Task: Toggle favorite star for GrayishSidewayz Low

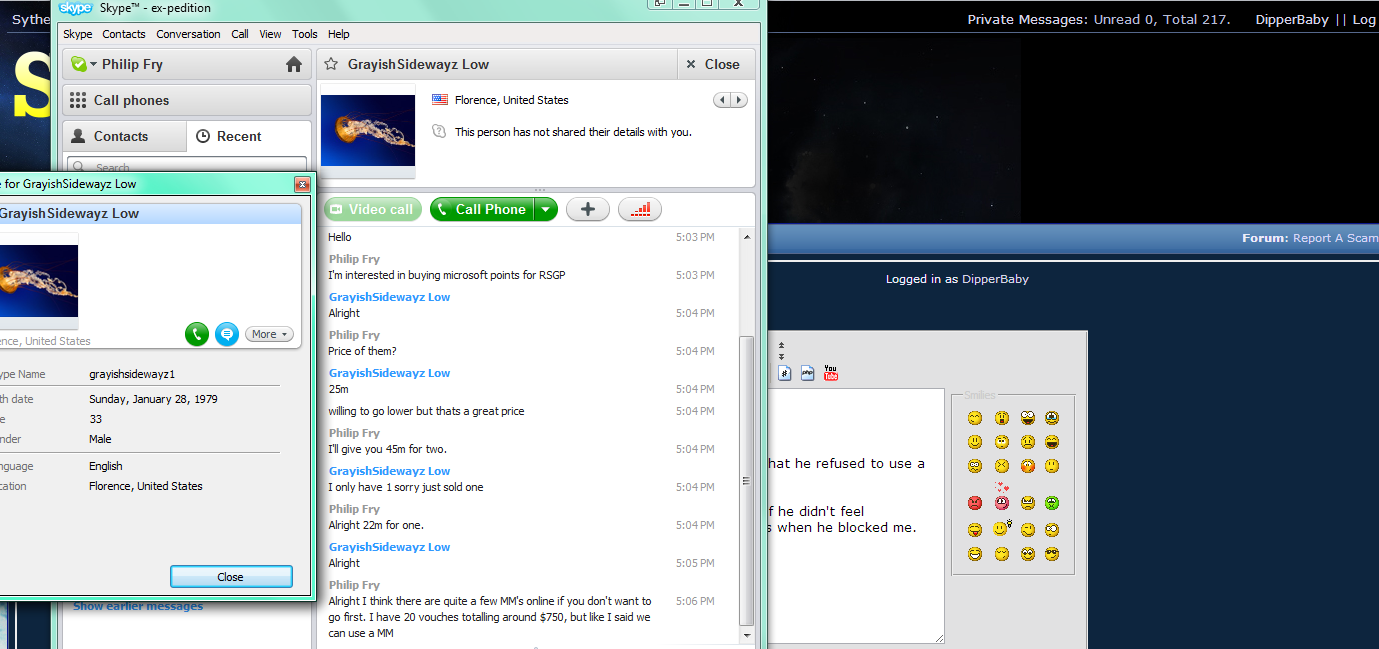Action: coord(331,64)
